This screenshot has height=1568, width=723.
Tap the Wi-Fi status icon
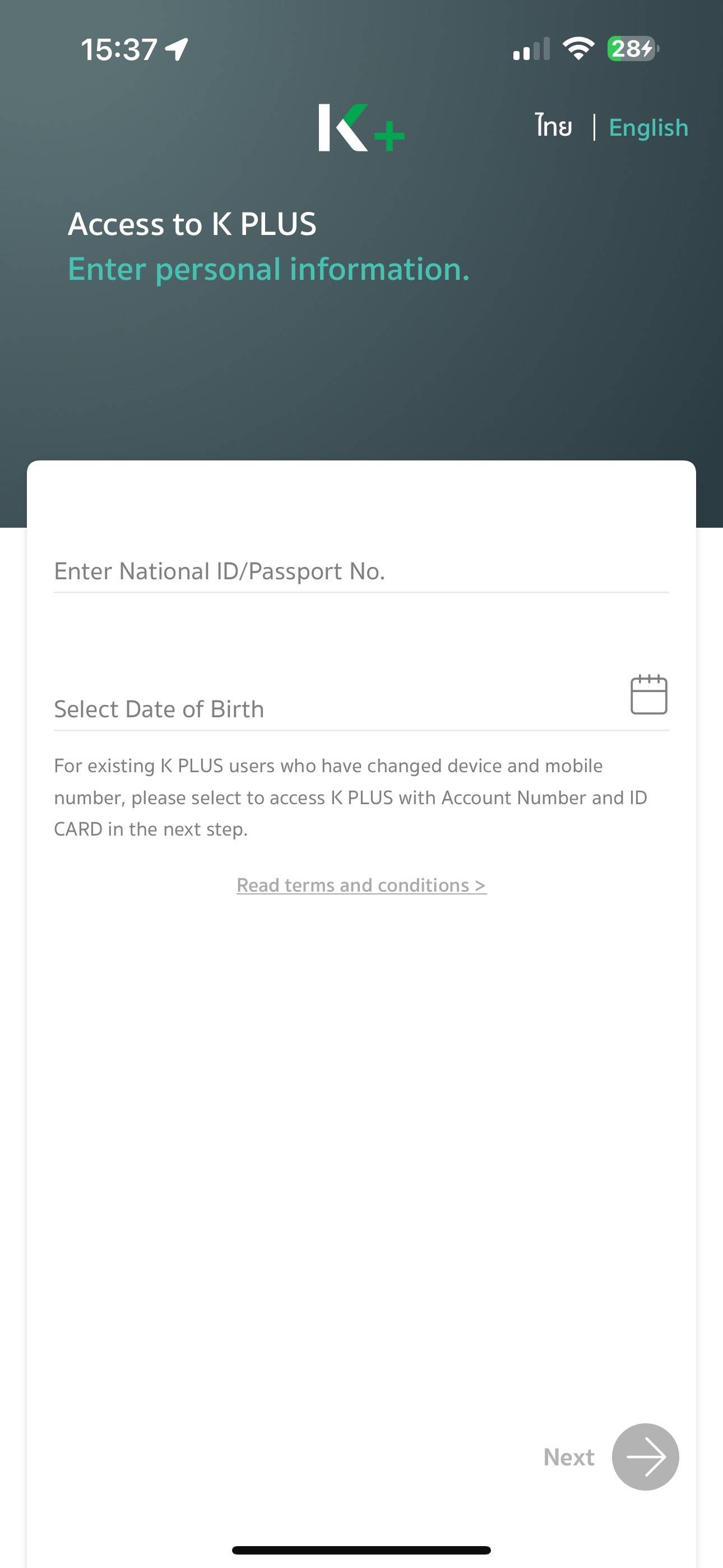(x=578, y=48)
